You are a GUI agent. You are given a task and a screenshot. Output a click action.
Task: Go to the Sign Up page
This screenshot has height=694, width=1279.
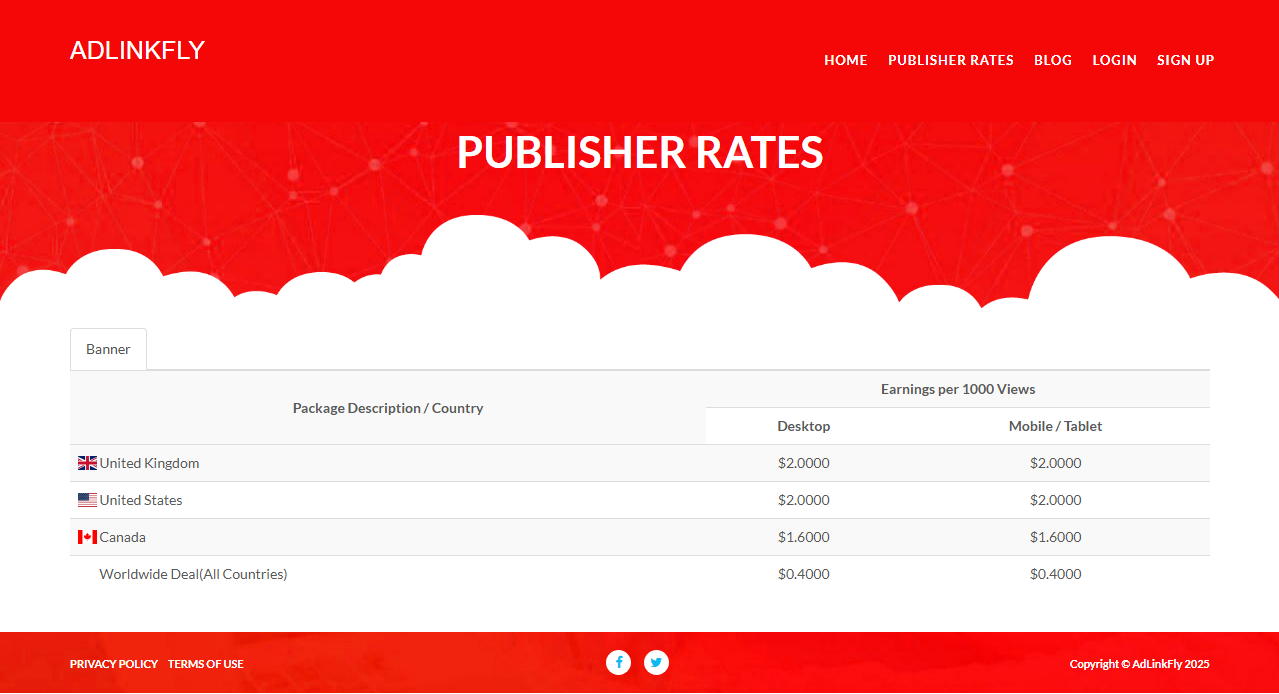tap(1186, 60)
